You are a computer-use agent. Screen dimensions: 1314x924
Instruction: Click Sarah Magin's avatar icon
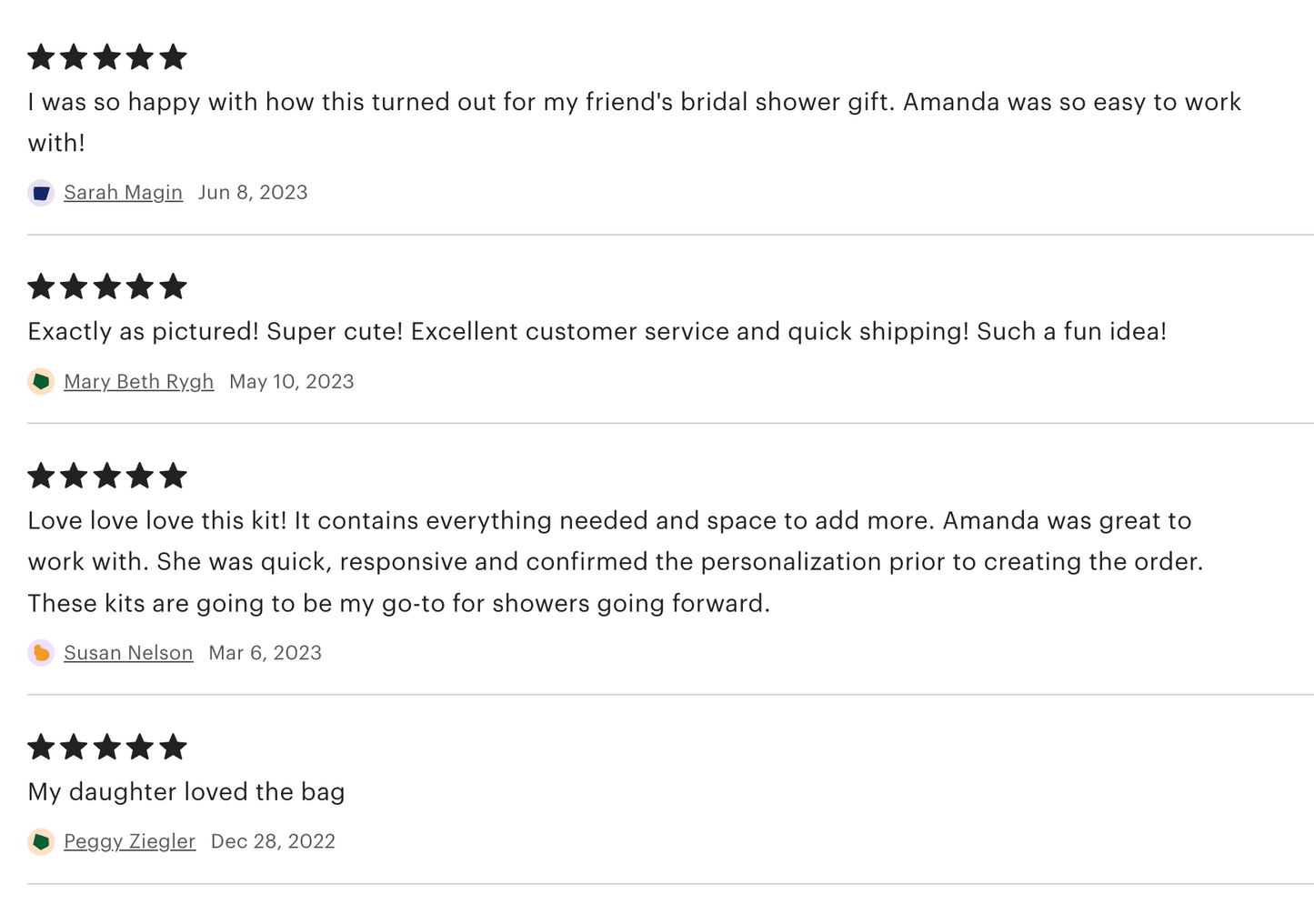[41, 193]
